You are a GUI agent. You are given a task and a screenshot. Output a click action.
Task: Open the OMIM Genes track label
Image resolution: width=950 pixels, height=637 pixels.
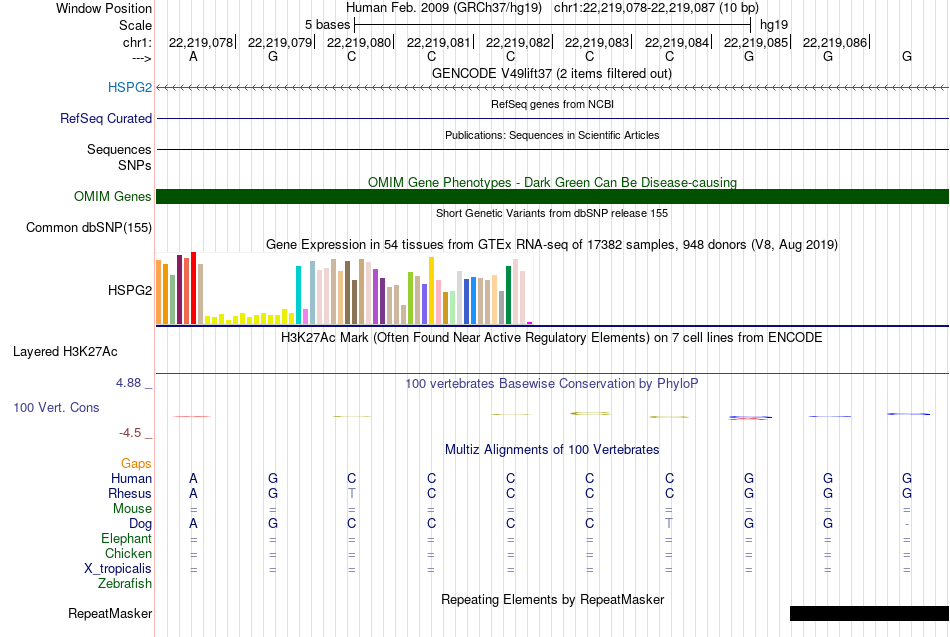pyautogui.click(x=113, y=196)
